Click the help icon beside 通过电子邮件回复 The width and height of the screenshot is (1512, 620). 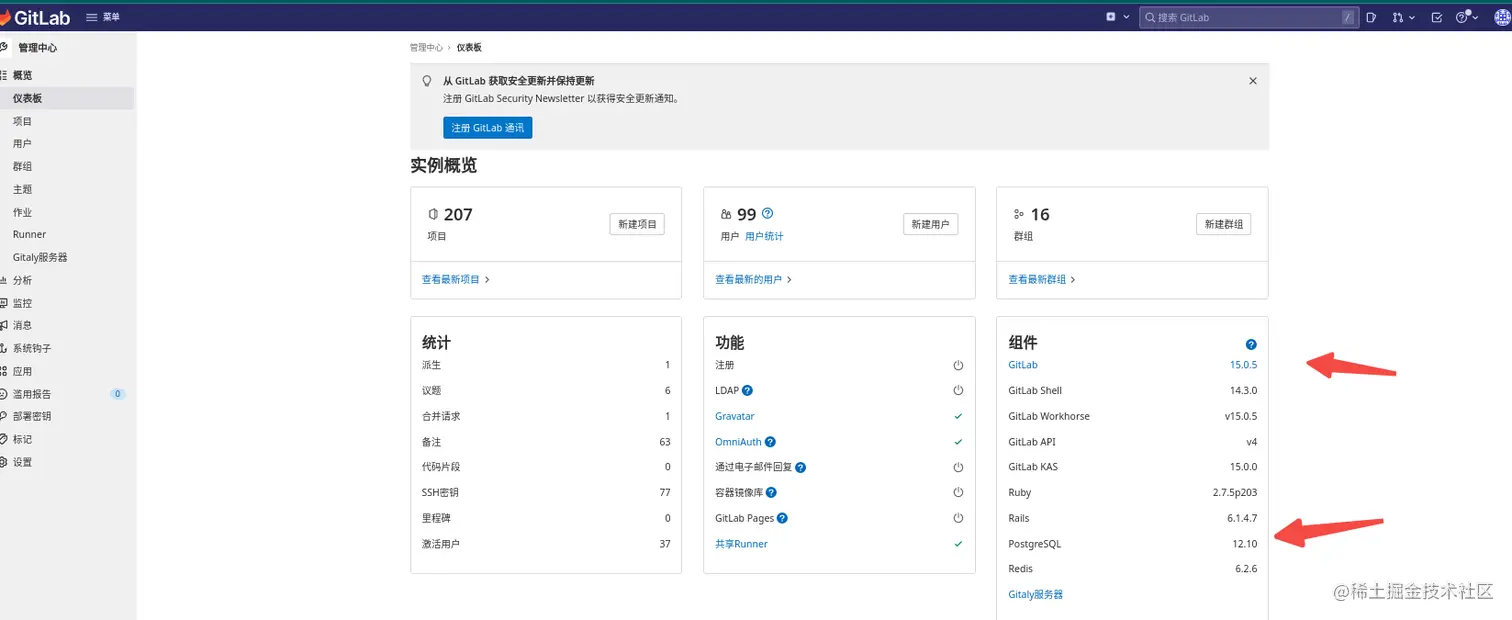coord(801,467)
